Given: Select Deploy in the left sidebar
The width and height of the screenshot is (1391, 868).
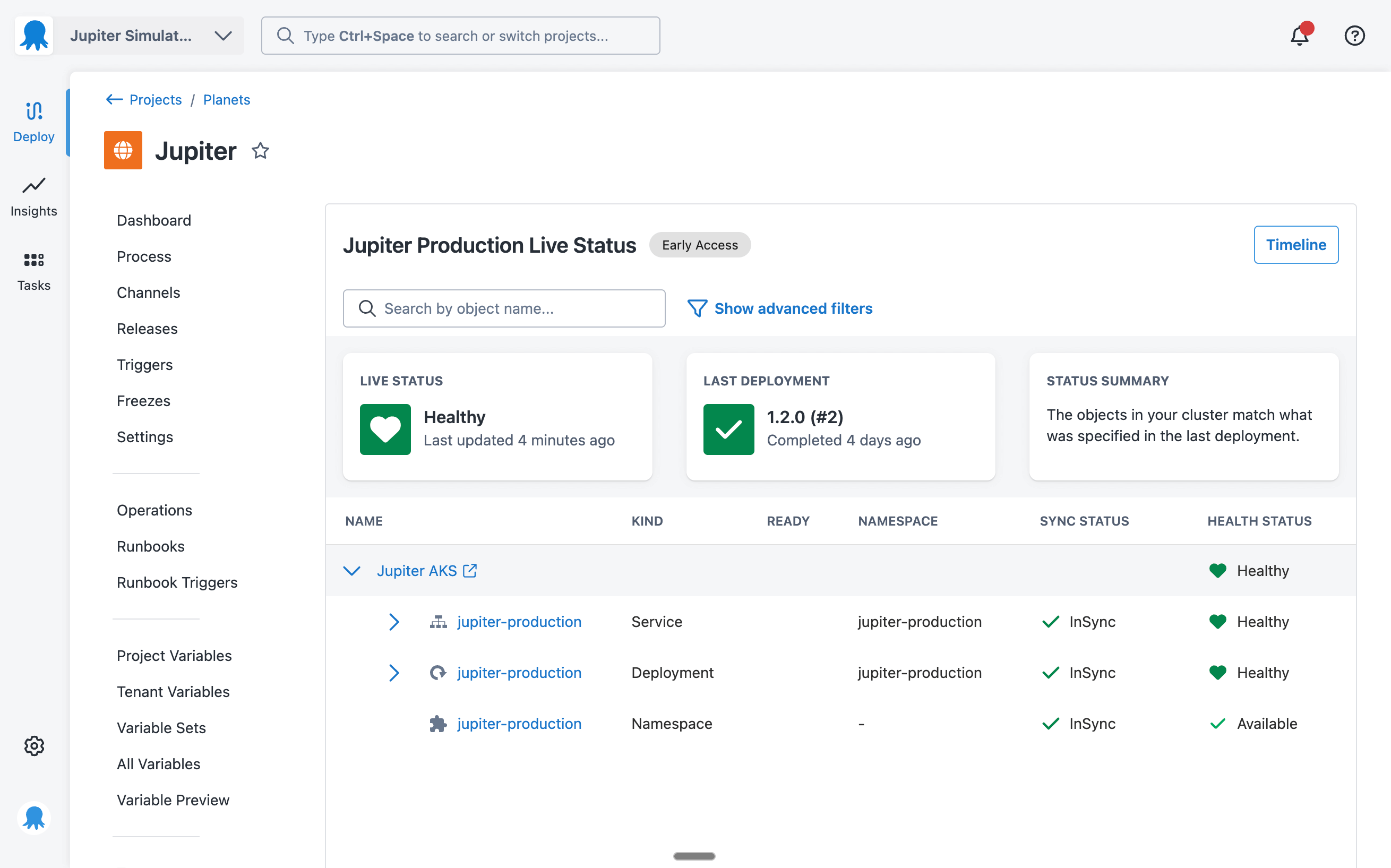Looking at the screenshot, I should (x=33, y=122).
